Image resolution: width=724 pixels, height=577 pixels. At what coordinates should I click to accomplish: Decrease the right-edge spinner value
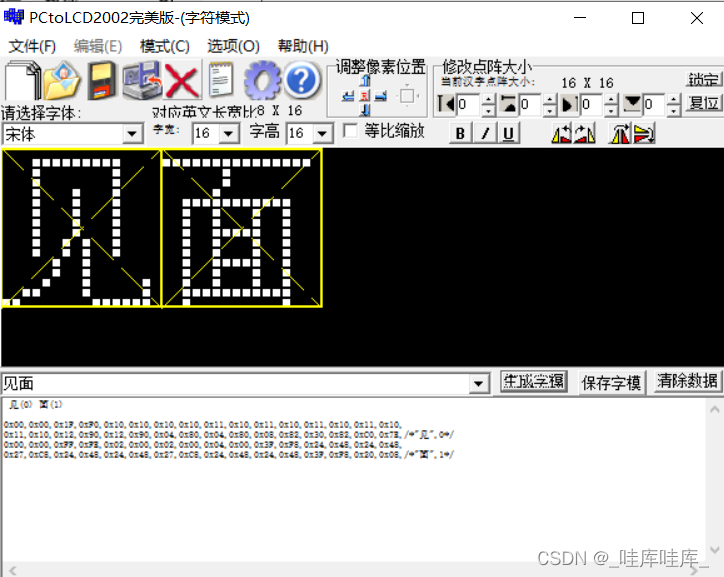611,110
